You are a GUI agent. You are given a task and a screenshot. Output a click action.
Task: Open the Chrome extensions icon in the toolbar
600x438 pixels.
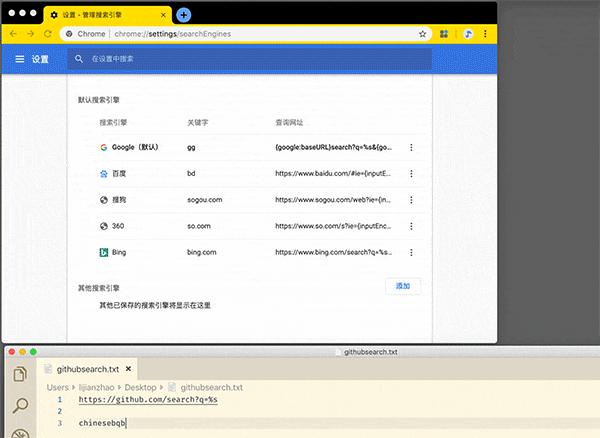444,34
